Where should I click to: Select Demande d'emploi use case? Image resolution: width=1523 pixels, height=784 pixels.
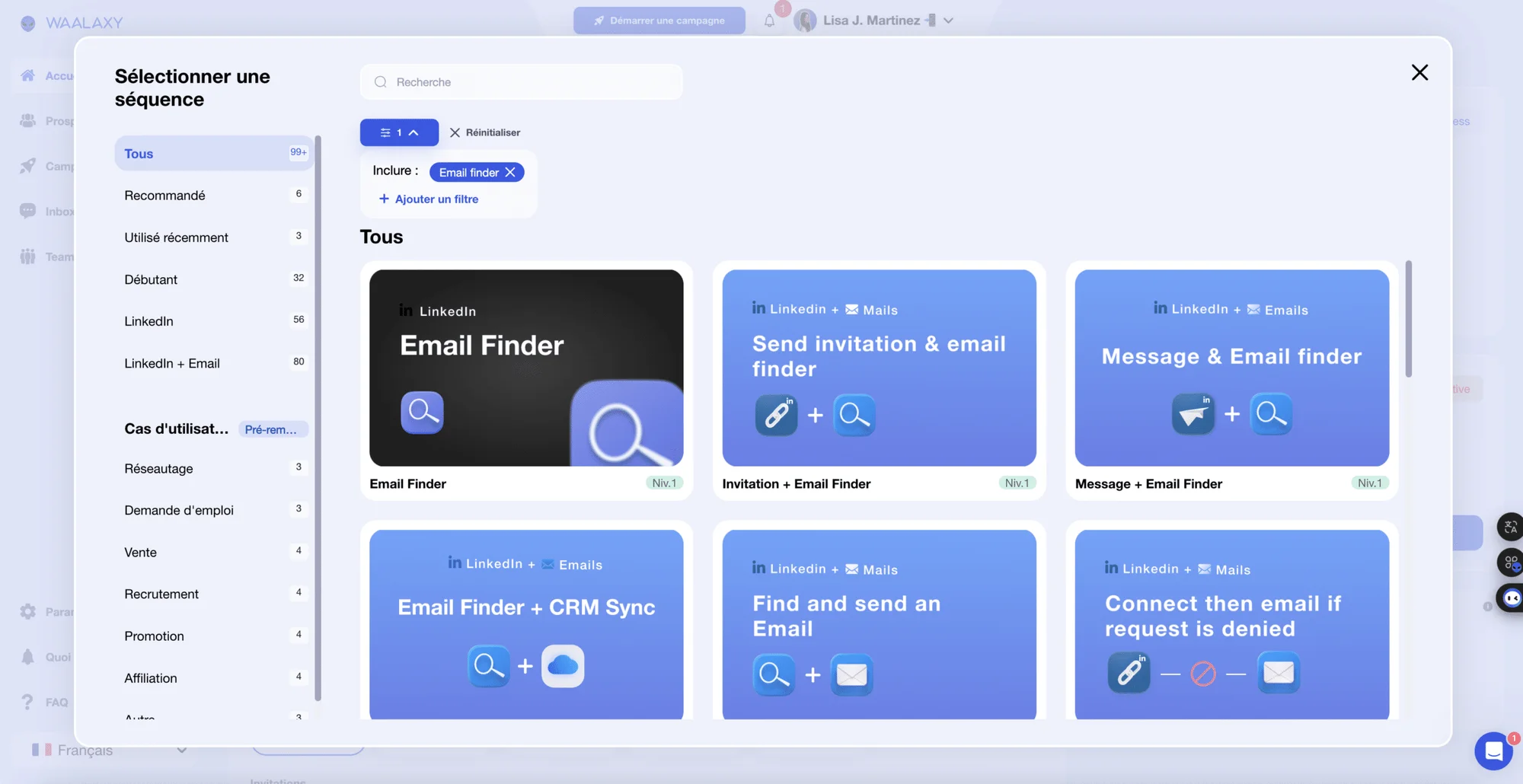(x=214, y=510)
